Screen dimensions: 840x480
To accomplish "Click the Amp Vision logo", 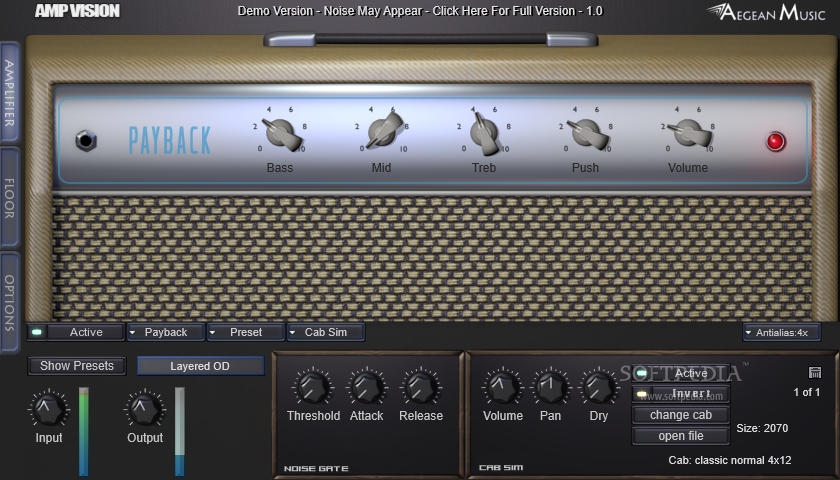I will [77, 11].
